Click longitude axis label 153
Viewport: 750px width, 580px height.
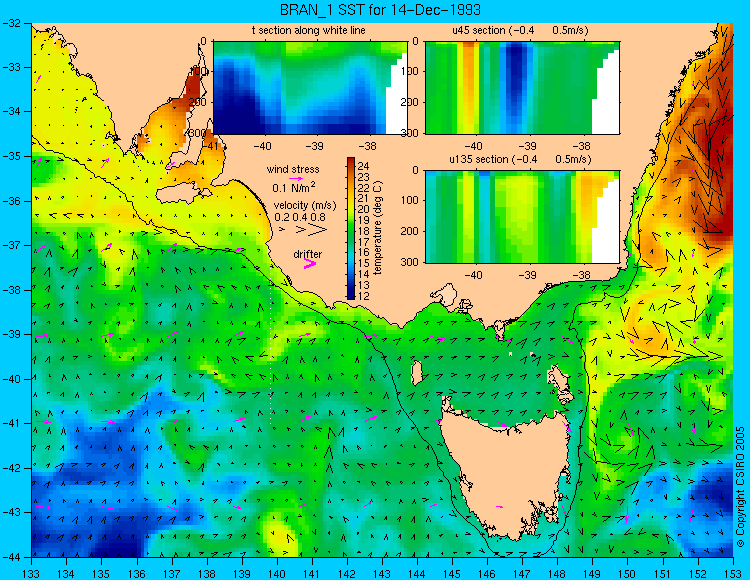[x=732, y=573]
